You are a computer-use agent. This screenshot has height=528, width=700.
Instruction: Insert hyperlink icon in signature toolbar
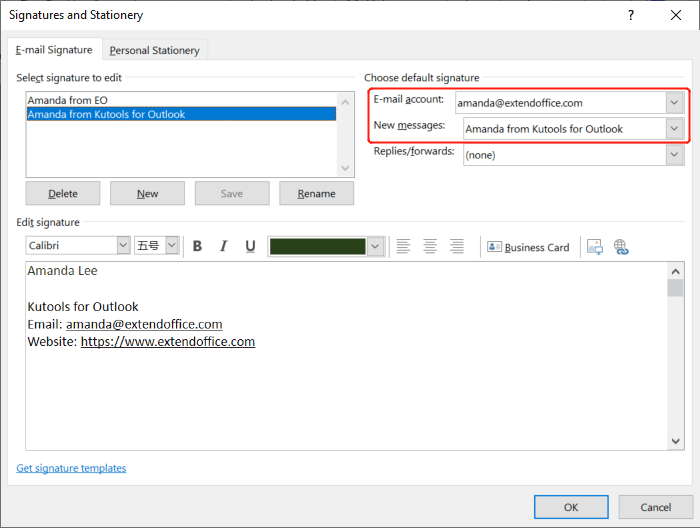coord(621,247)
